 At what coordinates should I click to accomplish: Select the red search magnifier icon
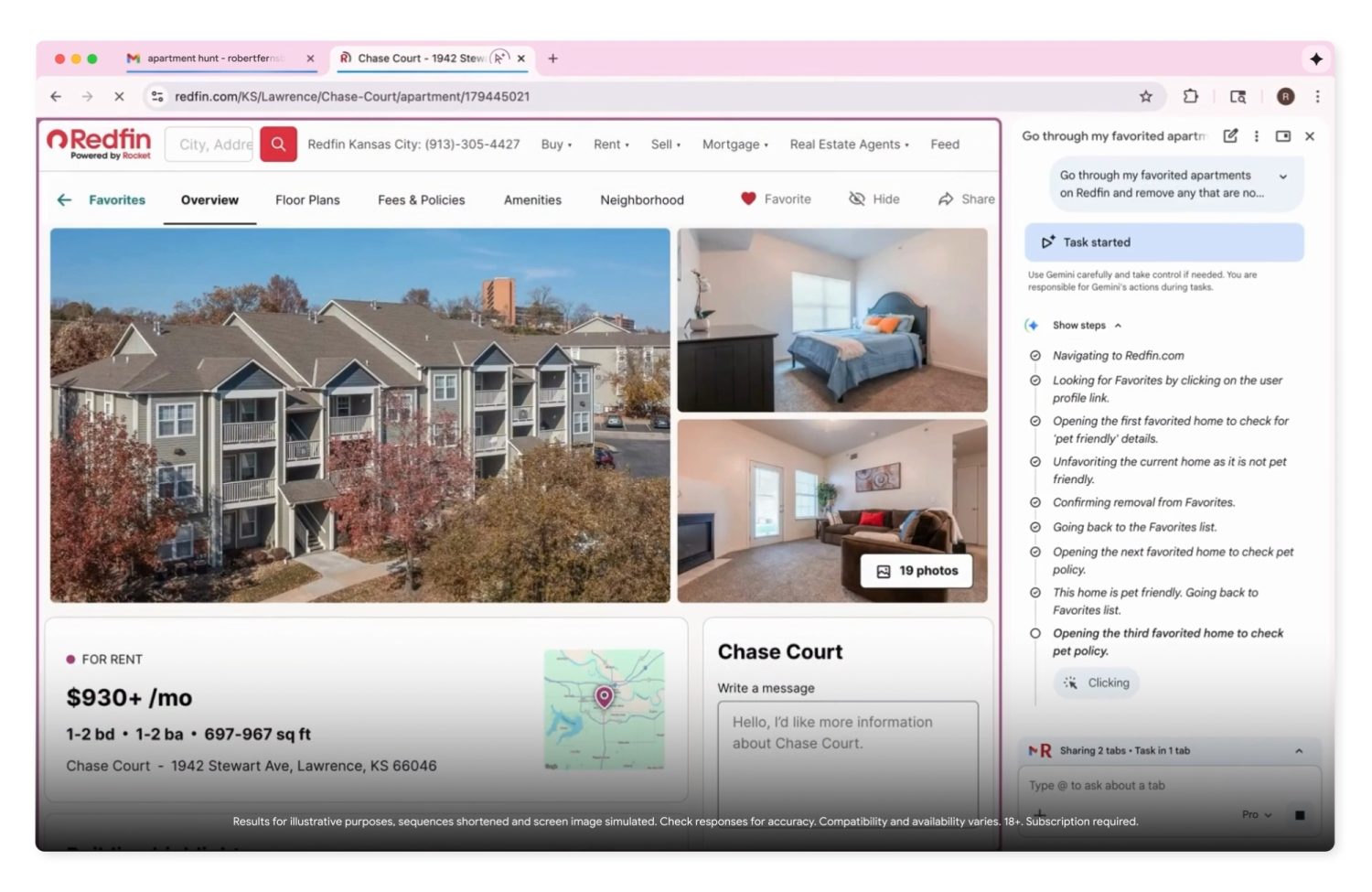tap(278, 144)
